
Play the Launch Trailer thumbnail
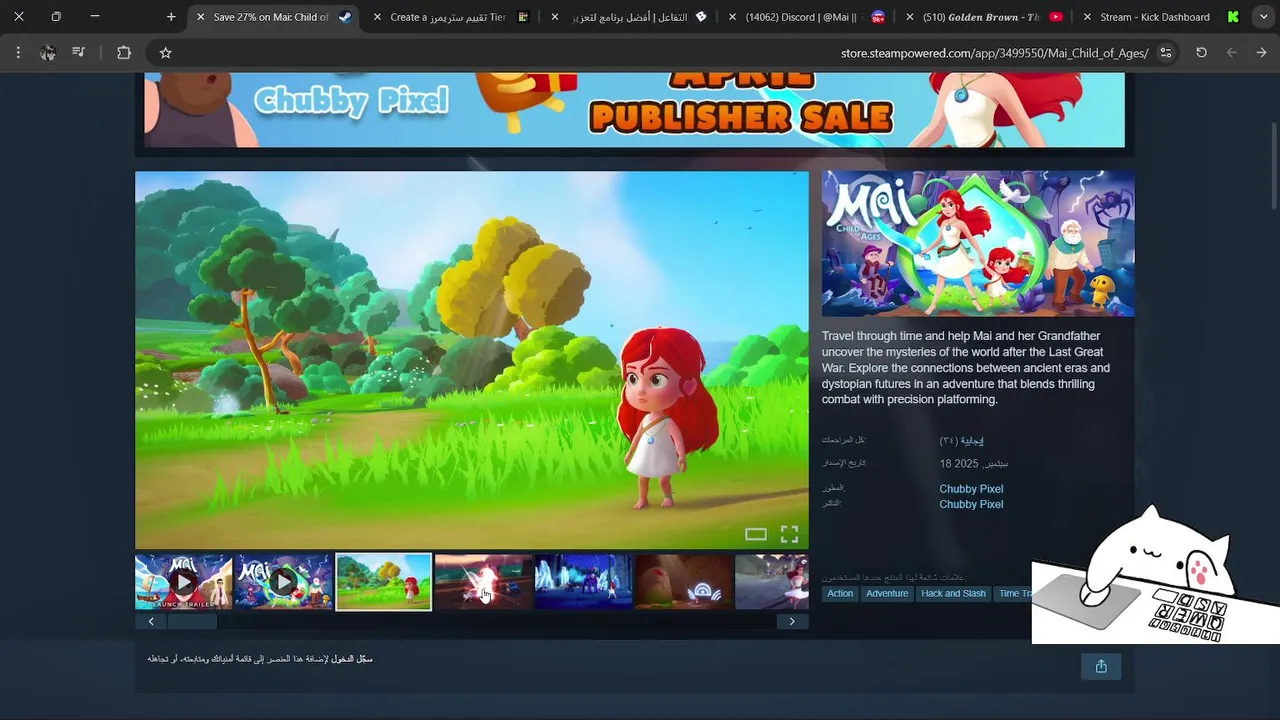click(183, 581)
